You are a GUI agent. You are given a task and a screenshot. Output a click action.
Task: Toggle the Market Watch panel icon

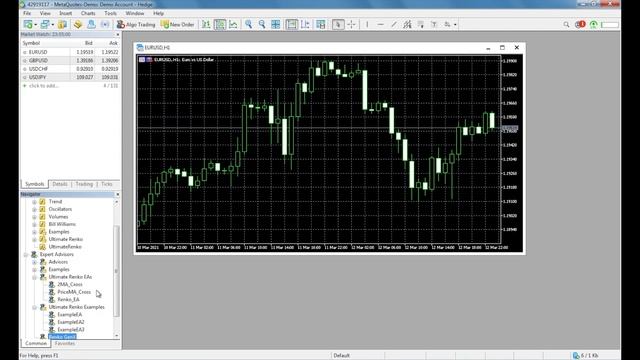pos(62,24)
